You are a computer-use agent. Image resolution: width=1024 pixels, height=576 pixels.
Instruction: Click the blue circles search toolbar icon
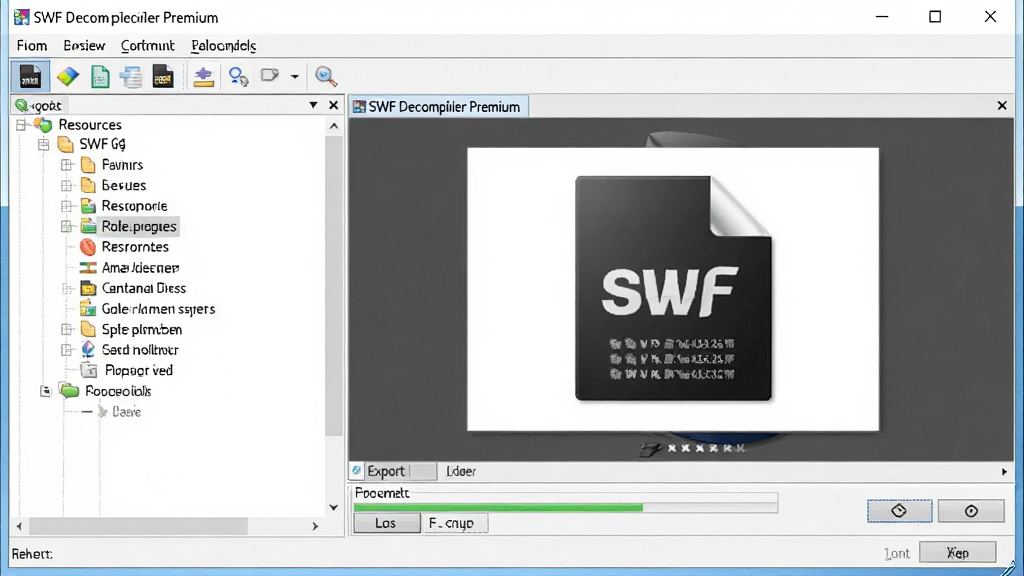(238, 76)
